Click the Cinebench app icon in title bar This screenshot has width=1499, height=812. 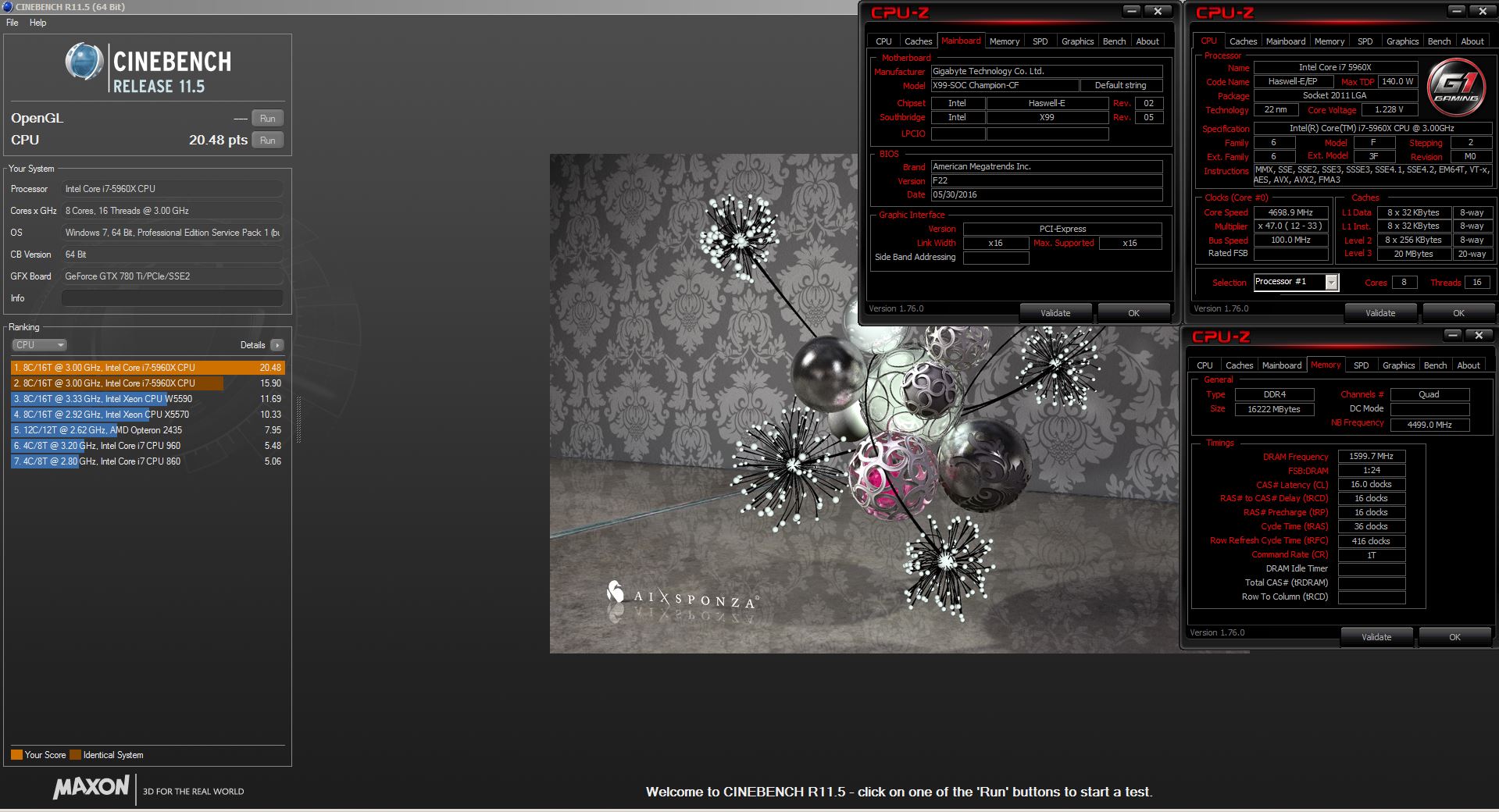pyautogui.click(x=7, y=7)
